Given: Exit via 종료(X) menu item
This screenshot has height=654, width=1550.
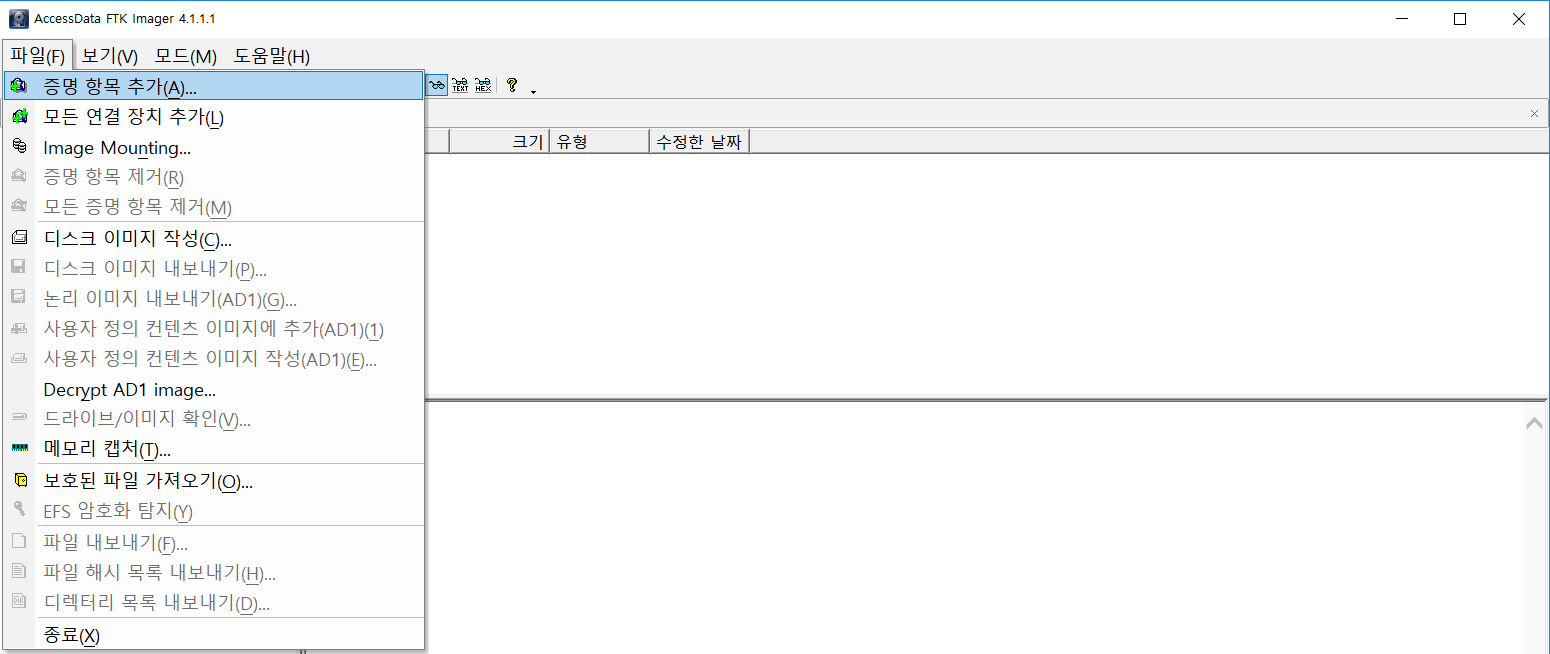Looking at the screenshot, I should 213,635.
